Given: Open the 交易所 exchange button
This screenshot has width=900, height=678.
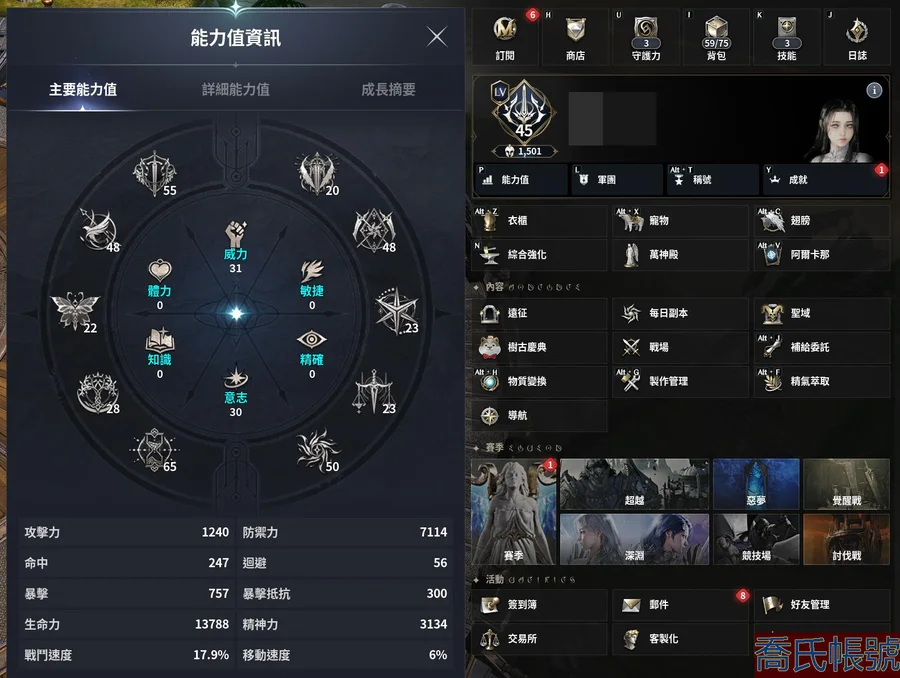Looking at the screenshot, I should [x=539, y=638].
